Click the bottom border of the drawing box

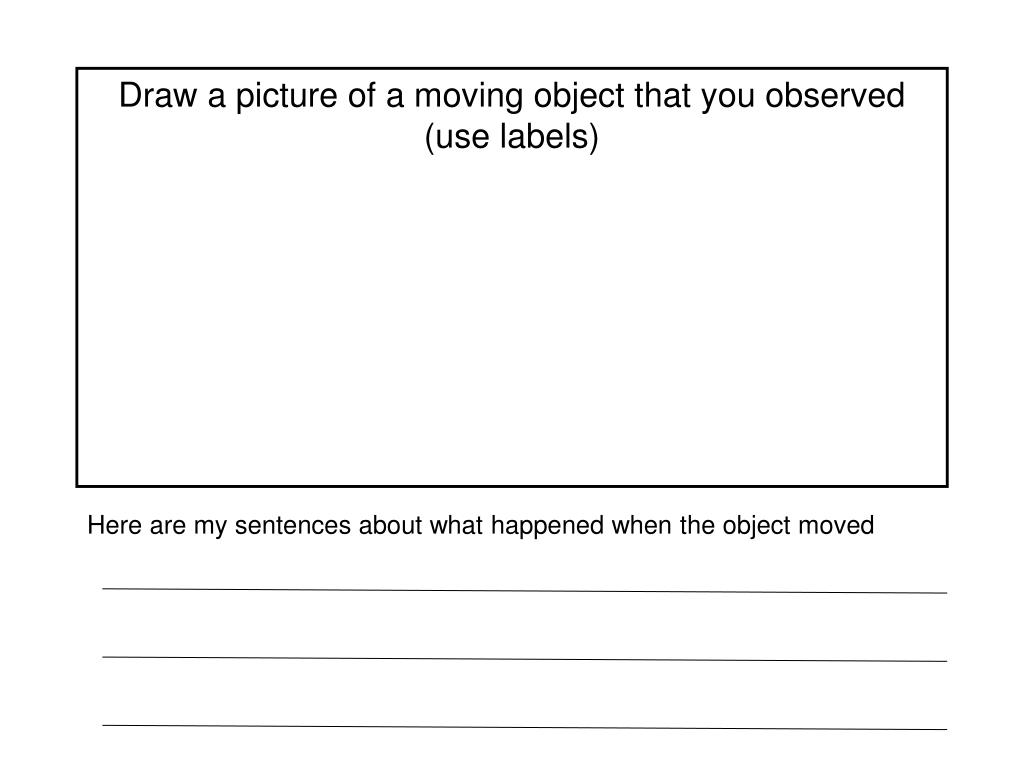point(512,486)
